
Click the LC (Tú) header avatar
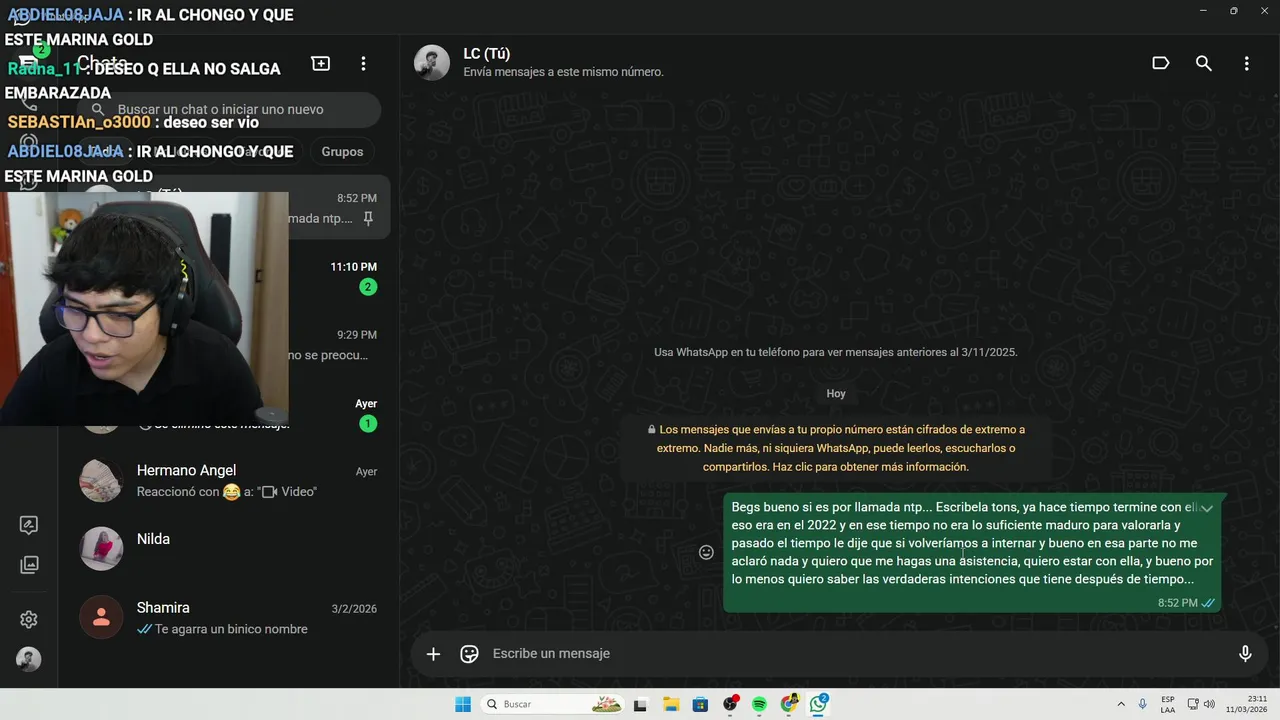pos(432,63)
